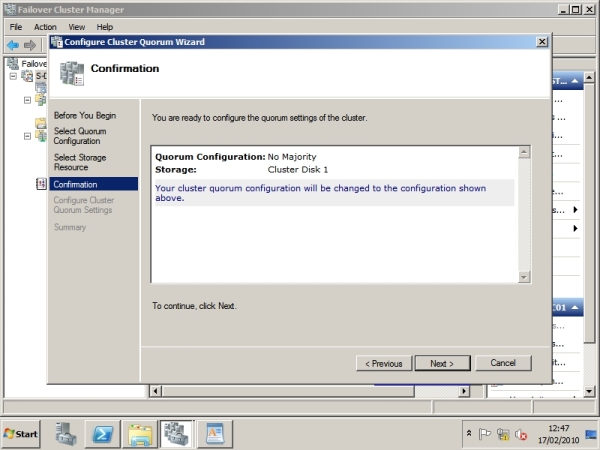Select the highlighted Confirmation step
Screen dimensions: 600x450
(x=94, y=184)
